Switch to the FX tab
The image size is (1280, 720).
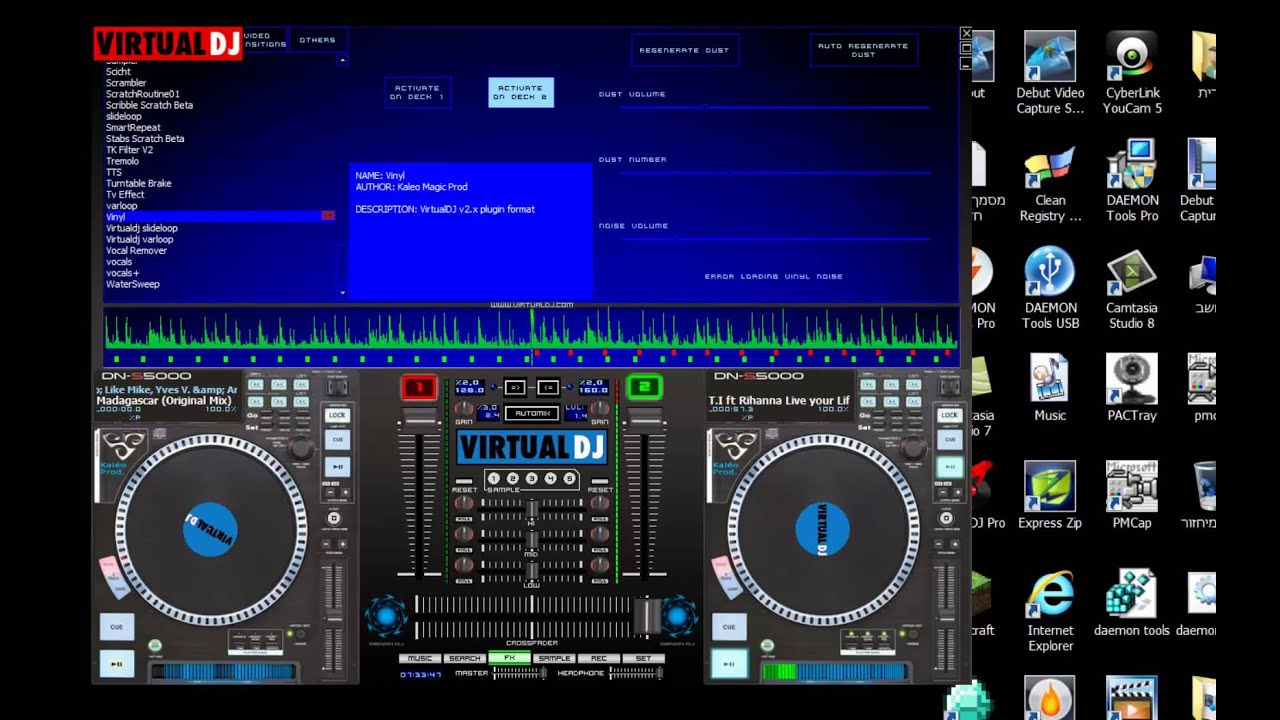pyautogui.click(x=509, y=658)
